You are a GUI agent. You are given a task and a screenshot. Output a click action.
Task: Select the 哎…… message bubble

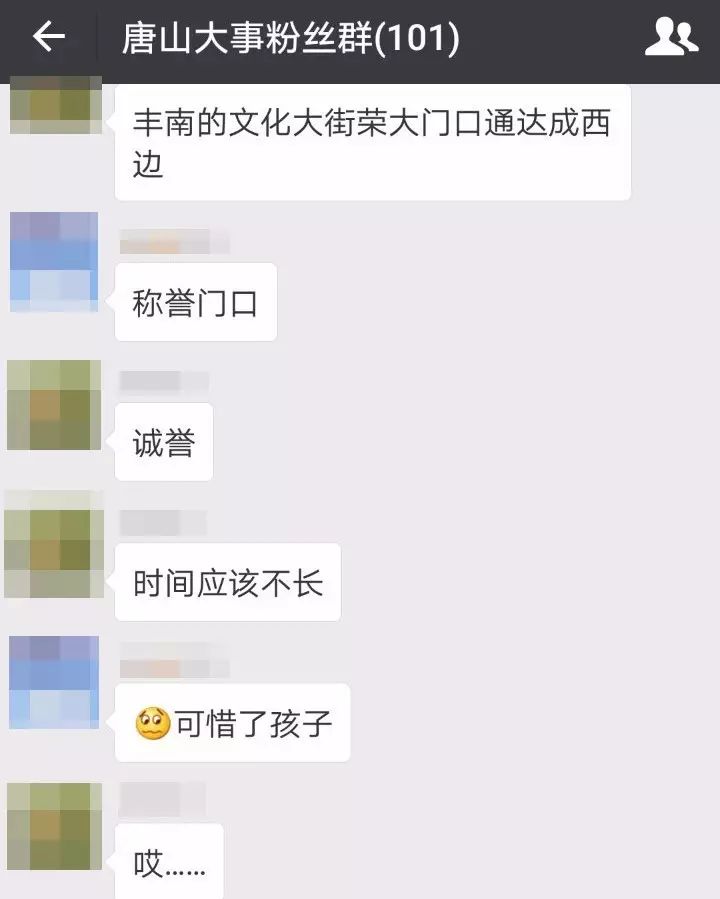[169, 861]
